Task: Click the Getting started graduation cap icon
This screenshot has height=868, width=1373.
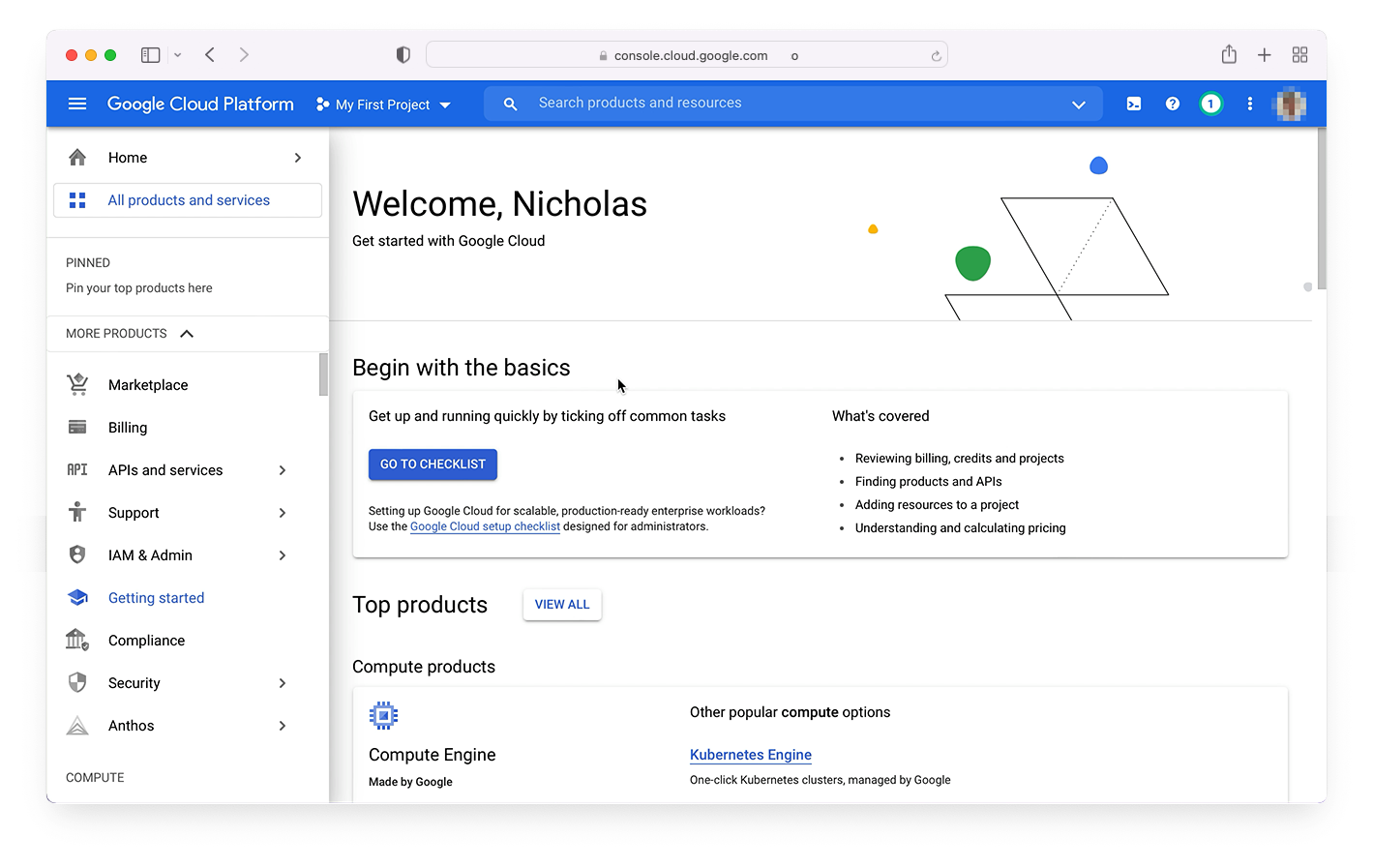Action: pos(77,597)
